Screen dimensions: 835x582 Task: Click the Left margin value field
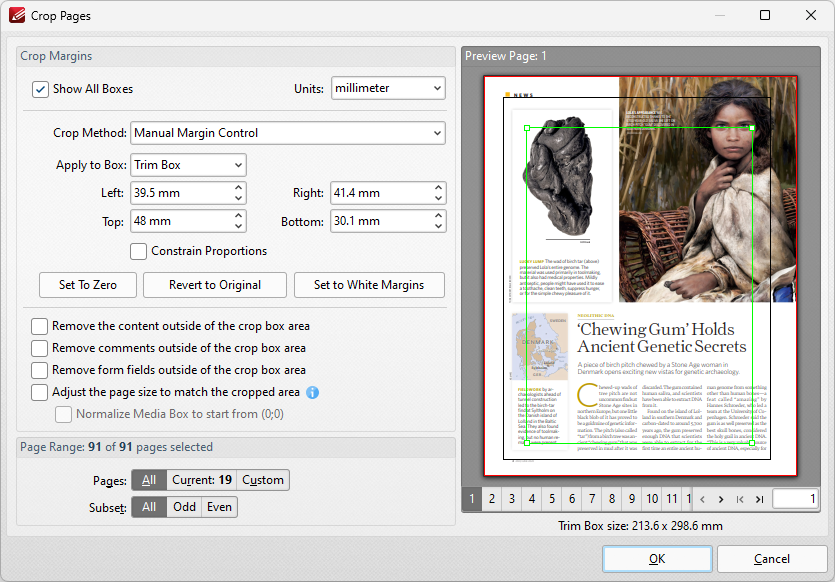181,193
